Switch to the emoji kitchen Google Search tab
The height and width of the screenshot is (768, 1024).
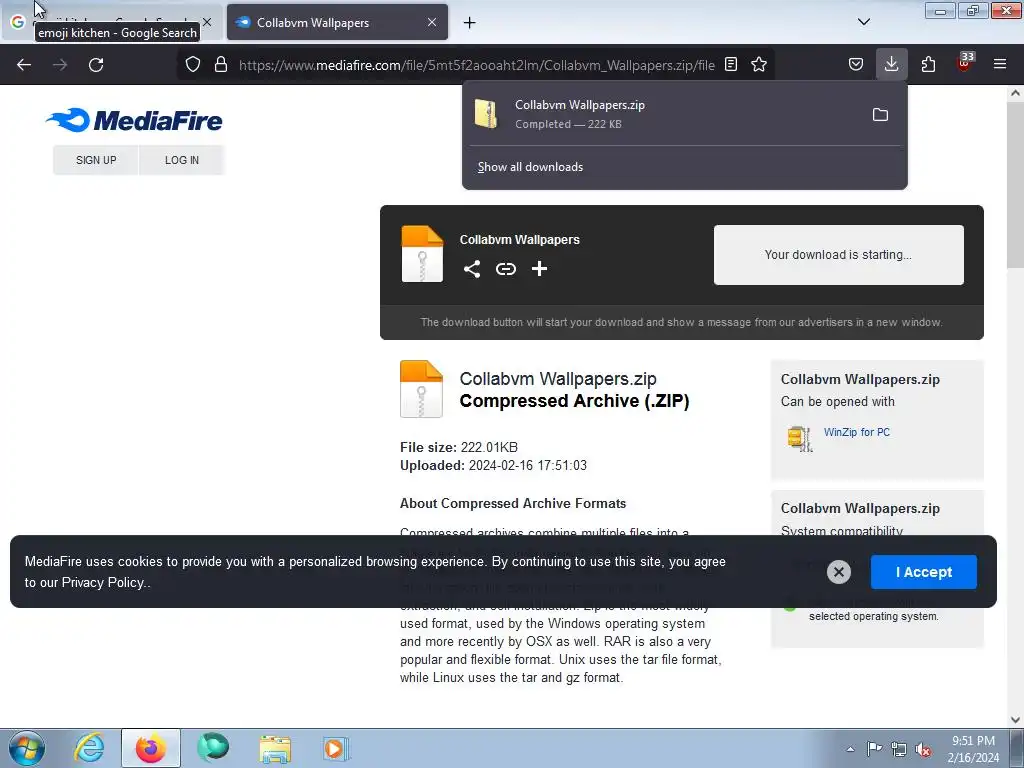coord(111,22)
